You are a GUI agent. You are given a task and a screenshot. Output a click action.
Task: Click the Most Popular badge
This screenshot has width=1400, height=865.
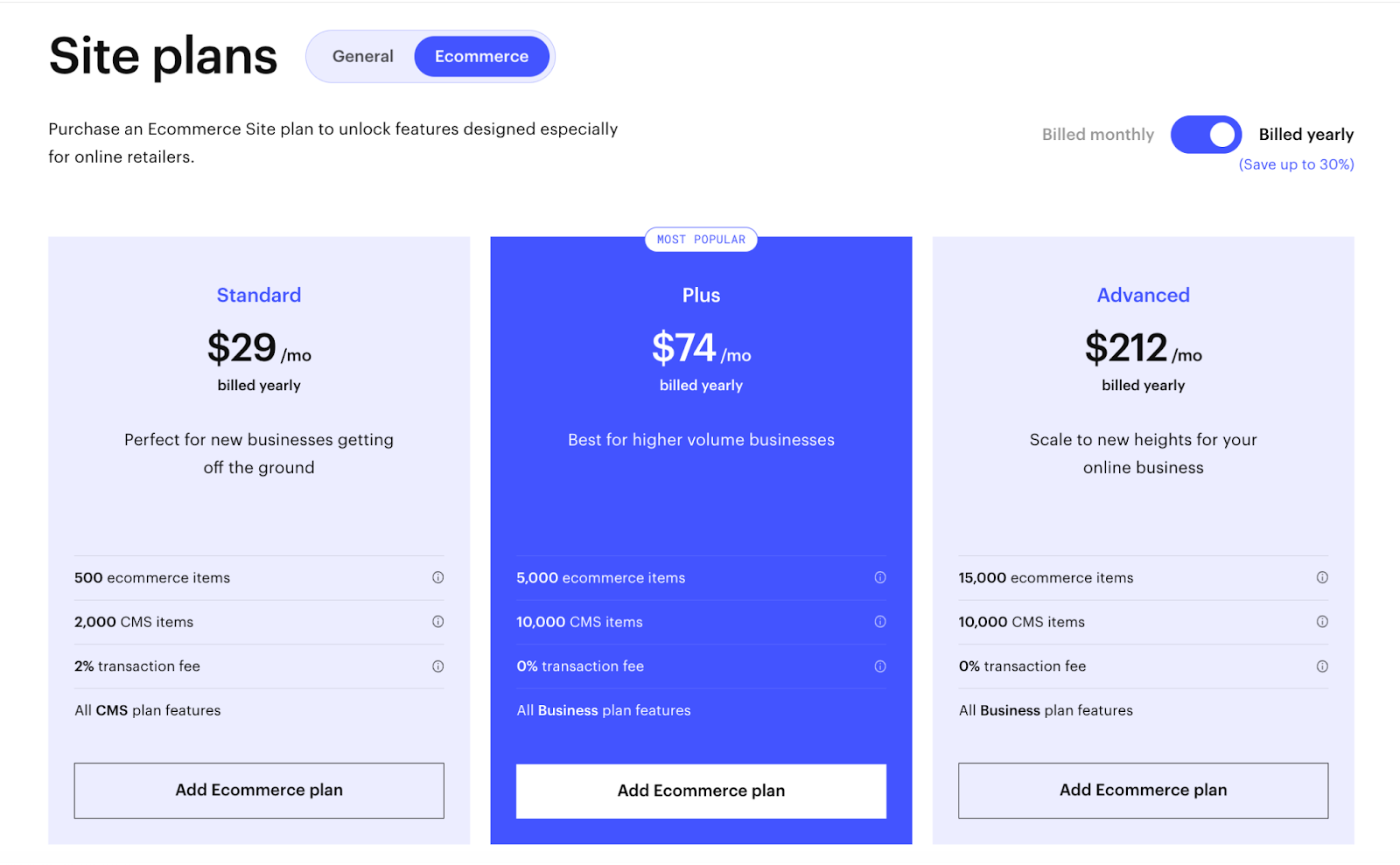[x=700, y=239]
